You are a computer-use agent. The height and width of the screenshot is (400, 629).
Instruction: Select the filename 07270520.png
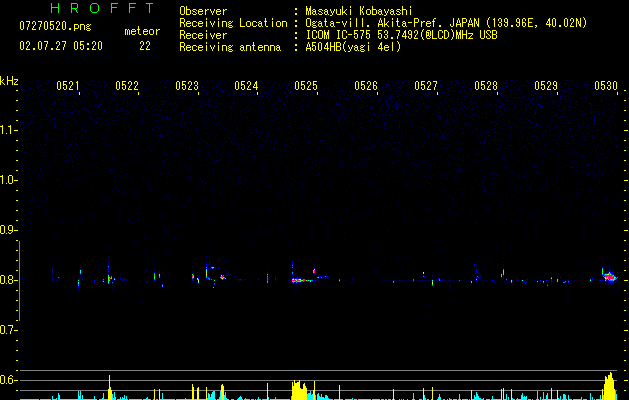pos(55,27)
